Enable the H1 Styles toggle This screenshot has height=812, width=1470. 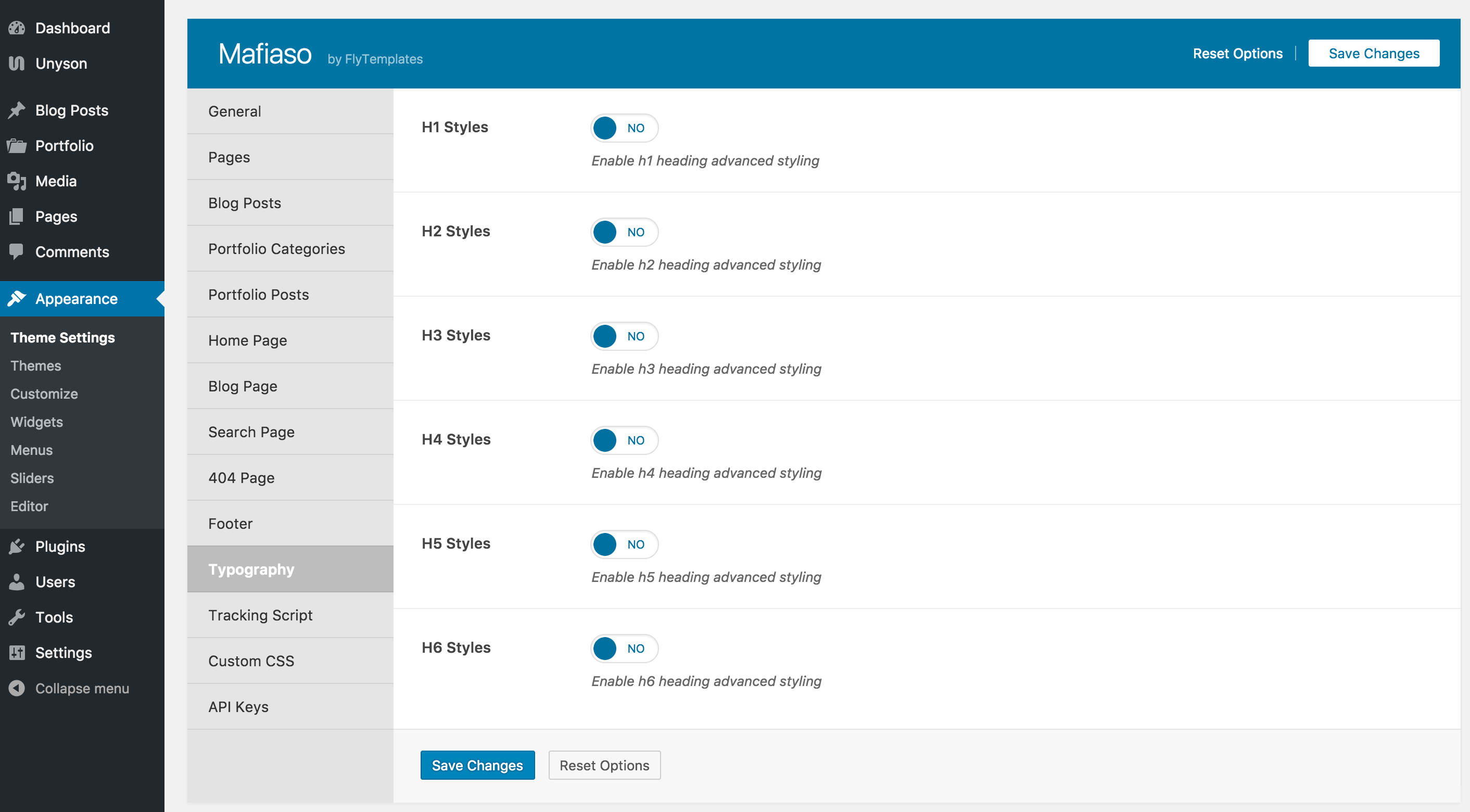pos(624,128)
